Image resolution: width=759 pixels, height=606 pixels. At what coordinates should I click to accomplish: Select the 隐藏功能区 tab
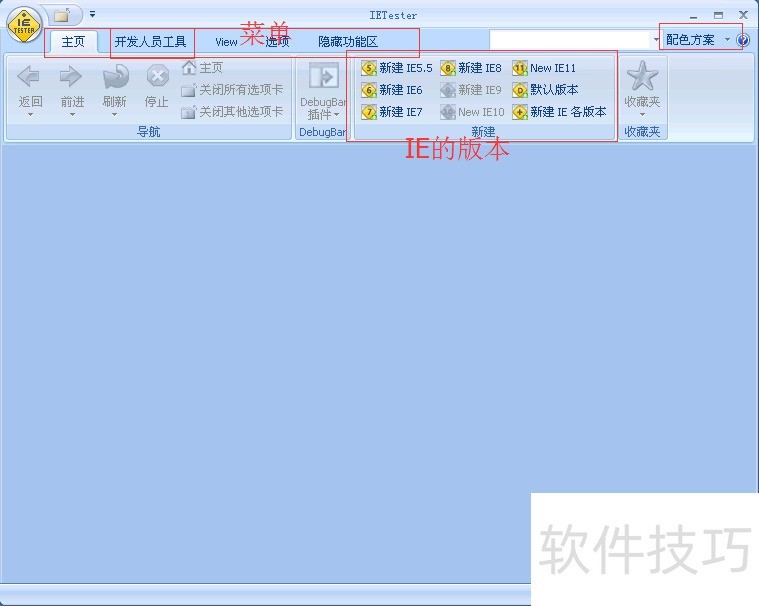tap(348, 42)
